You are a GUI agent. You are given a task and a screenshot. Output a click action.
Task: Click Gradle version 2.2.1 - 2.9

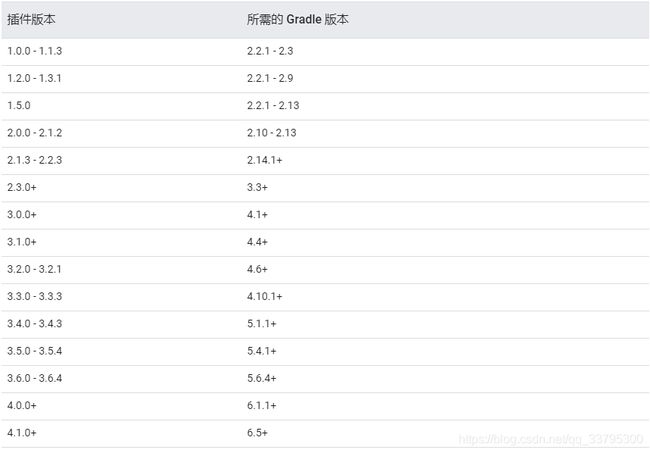270,78
